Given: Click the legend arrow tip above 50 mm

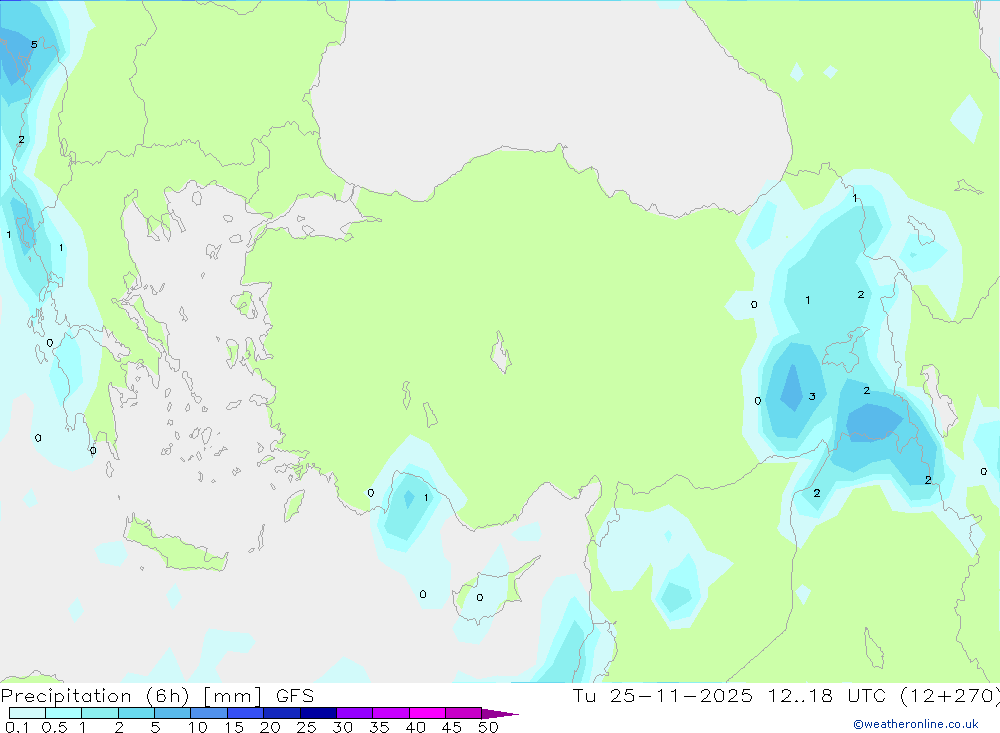Looking at the screenshot, I should click(500, 714).
